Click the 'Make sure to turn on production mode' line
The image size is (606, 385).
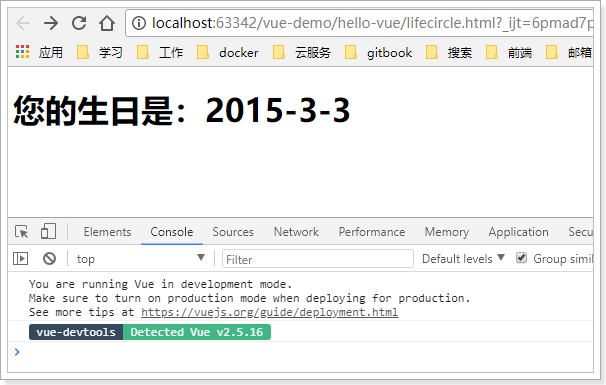coord(249,298)
